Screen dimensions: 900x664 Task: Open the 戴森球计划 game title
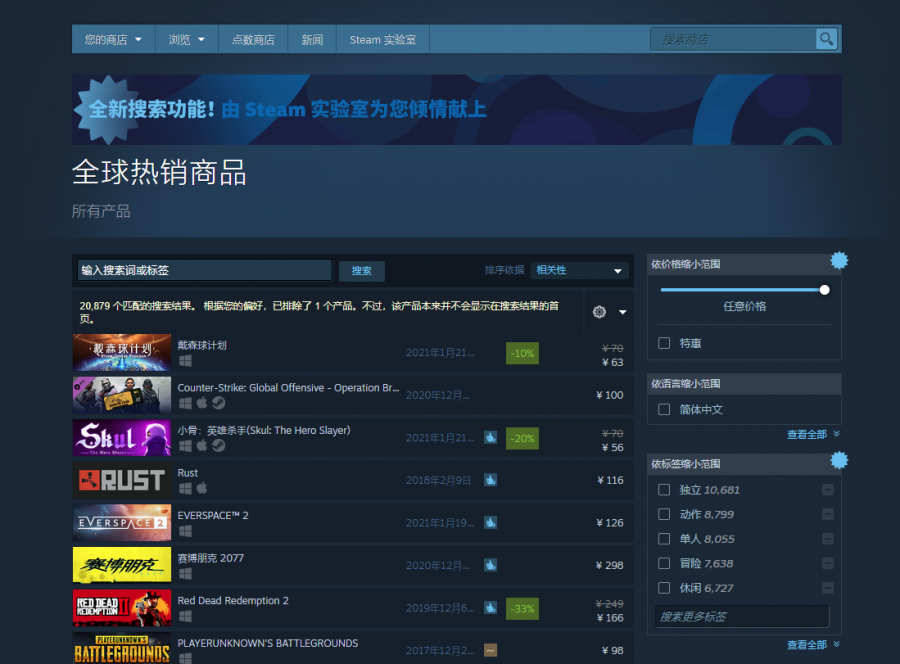(x=202, y=345)
